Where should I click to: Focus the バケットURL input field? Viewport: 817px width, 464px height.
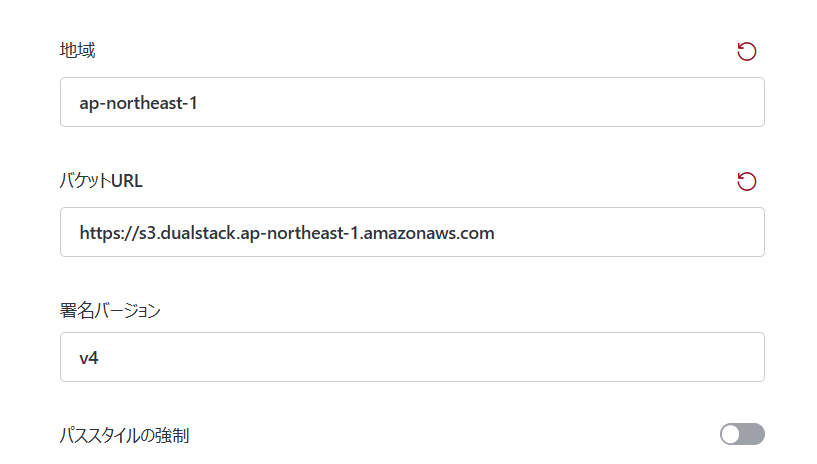(x=412, y=232)
